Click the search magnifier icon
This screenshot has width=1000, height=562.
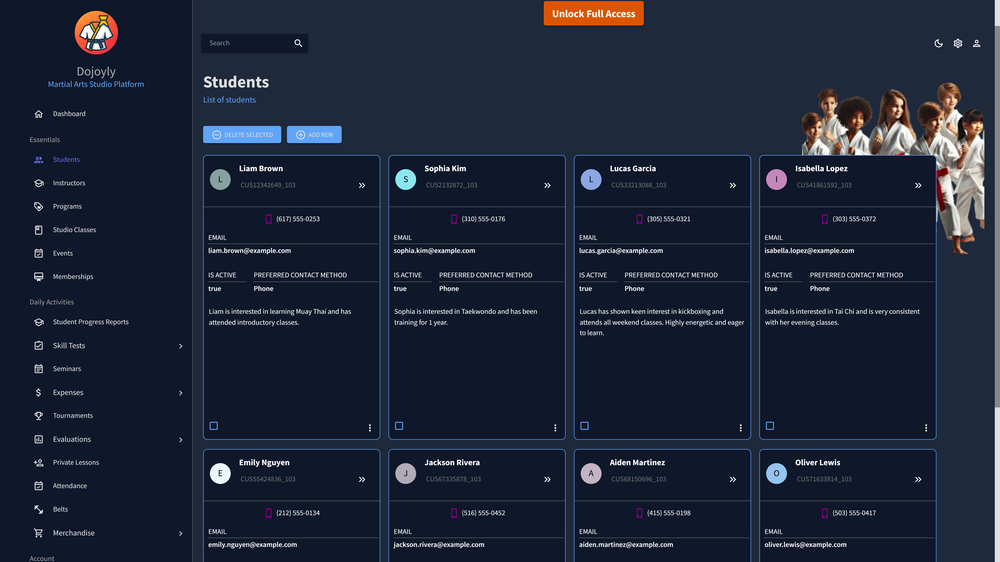(298, 43)
